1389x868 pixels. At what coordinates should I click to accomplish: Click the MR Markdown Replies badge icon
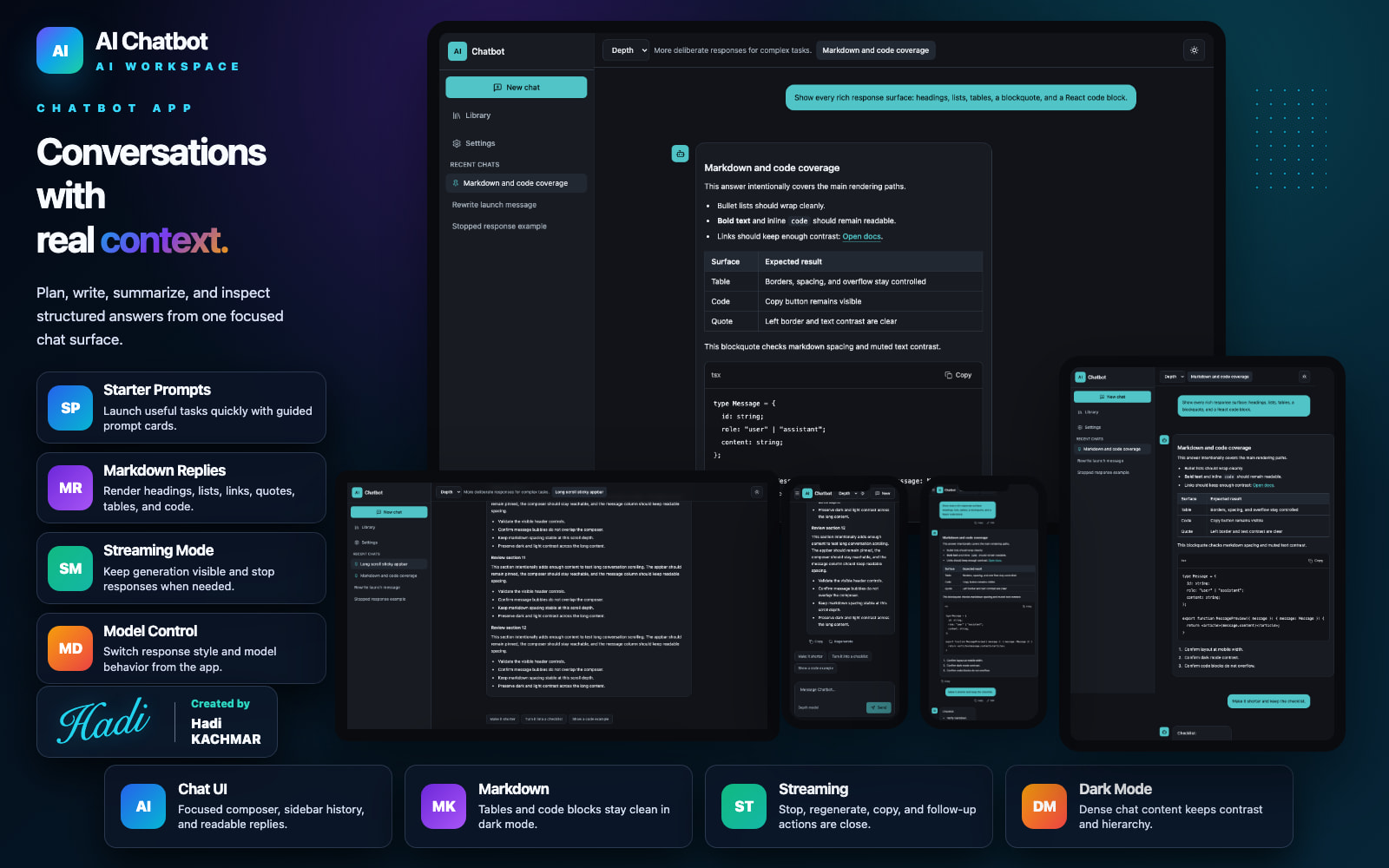(70, 488)
